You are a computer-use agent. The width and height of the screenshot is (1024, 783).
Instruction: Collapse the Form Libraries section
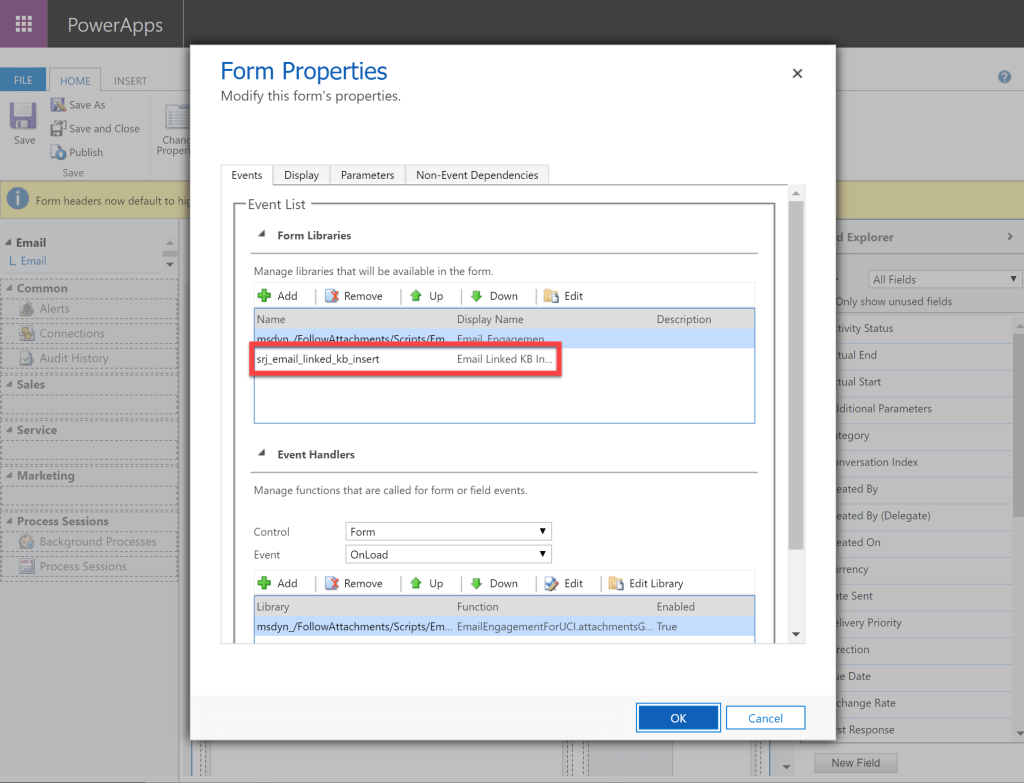263,235
